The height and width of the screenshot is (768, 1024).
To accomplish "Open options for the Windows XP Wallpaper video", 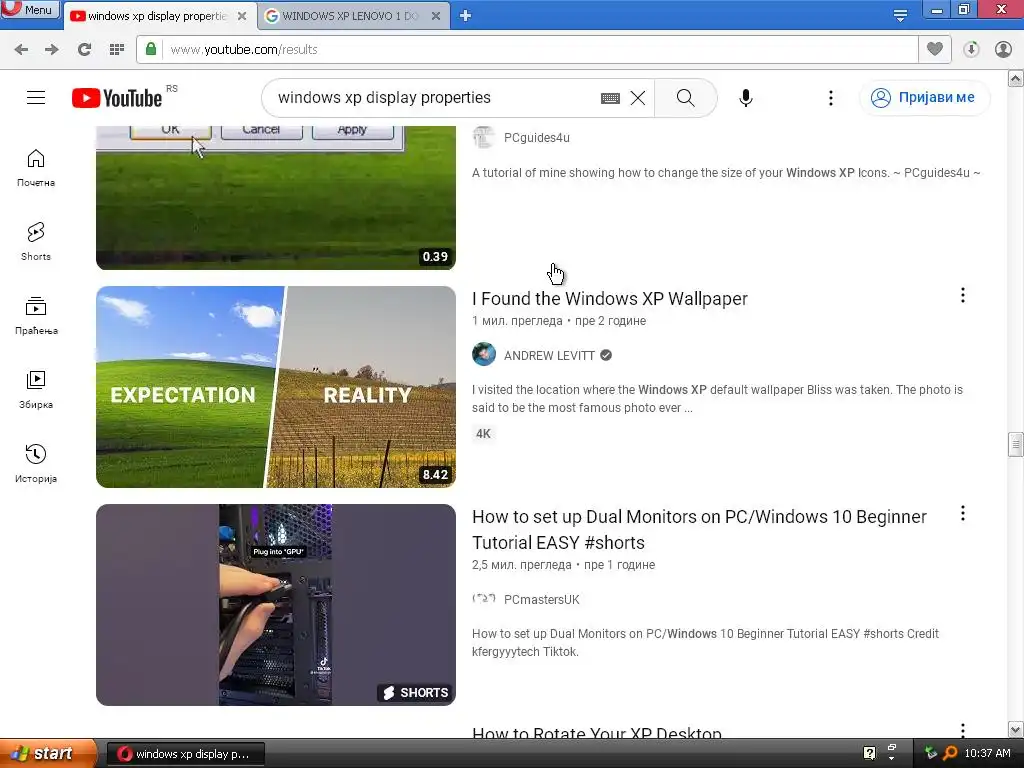I will [963, 295].
